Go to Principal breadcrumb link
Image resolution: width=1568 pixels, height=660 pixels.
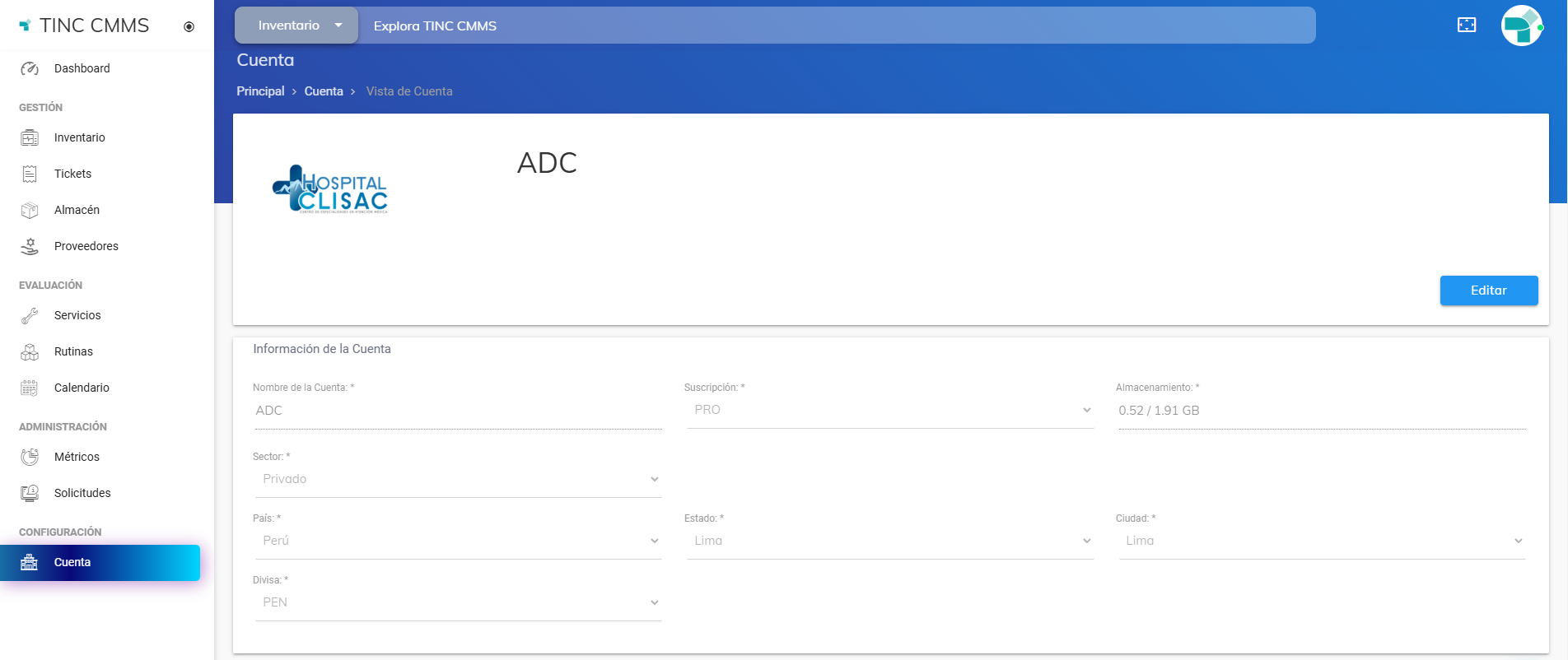click(260, 91)
